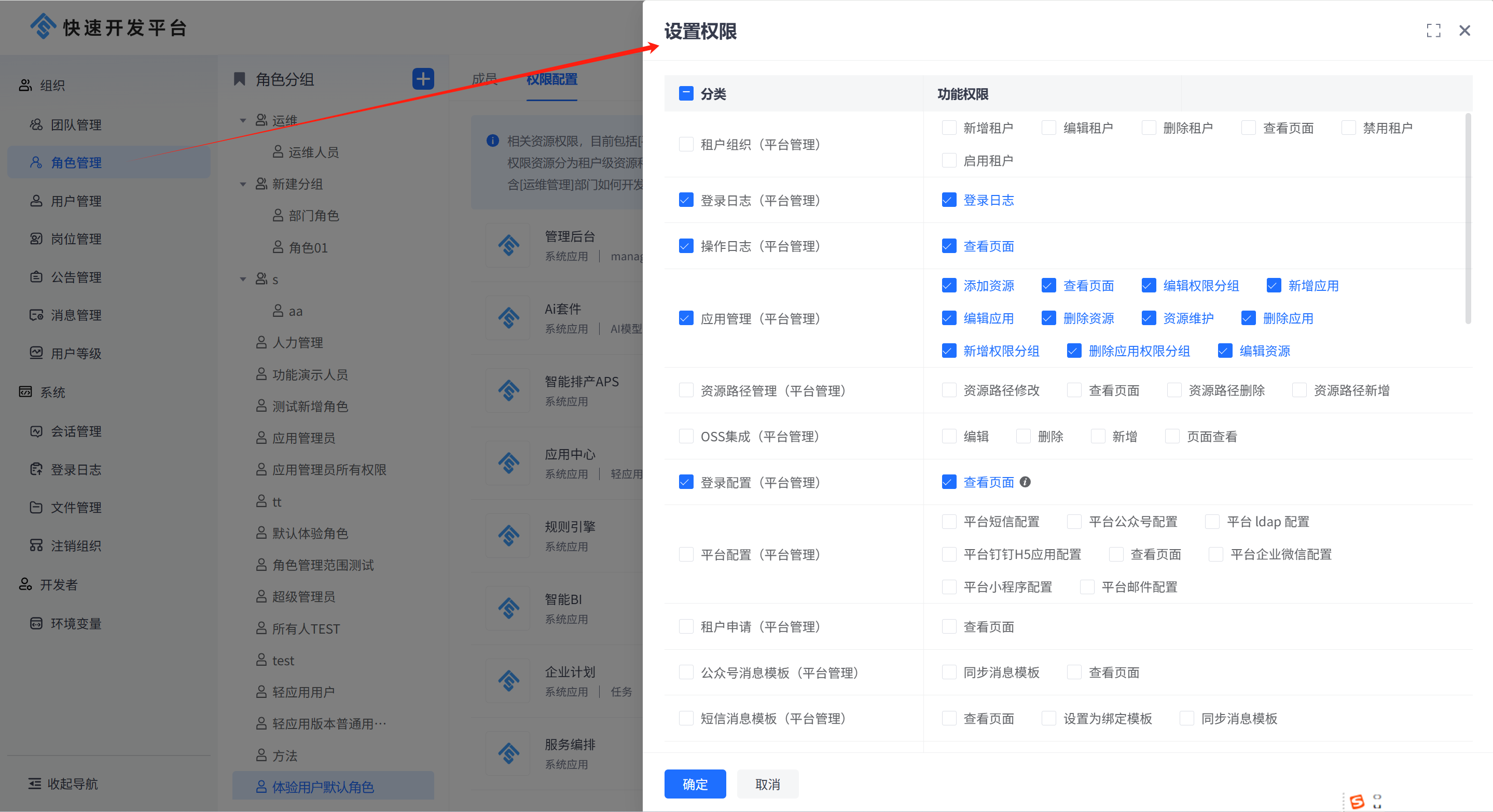Collapse the 新建分组 tree node
1493x812 pixels.
point(243,184)
